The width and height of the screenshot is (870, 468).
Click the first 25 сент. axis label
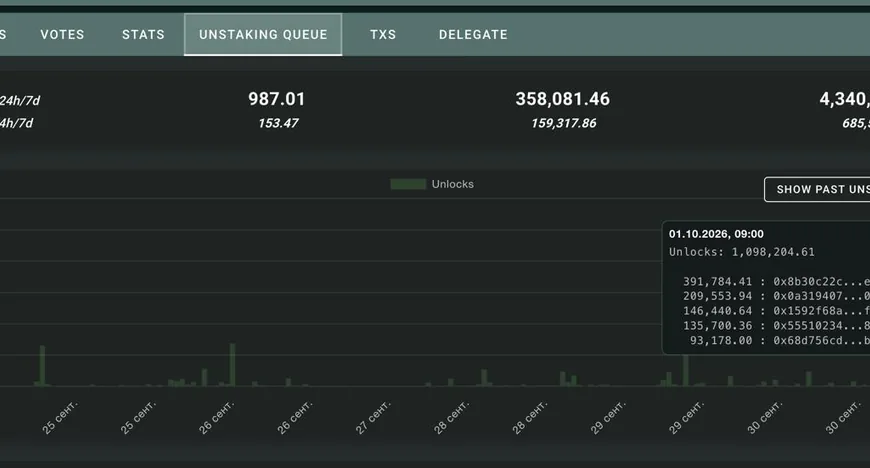pyautogui.click(x=60, y=417)
